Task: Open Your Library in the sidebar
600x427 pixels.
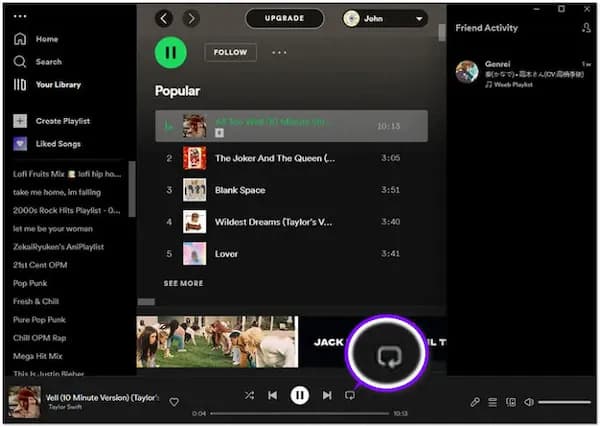Action: point(59,85)
